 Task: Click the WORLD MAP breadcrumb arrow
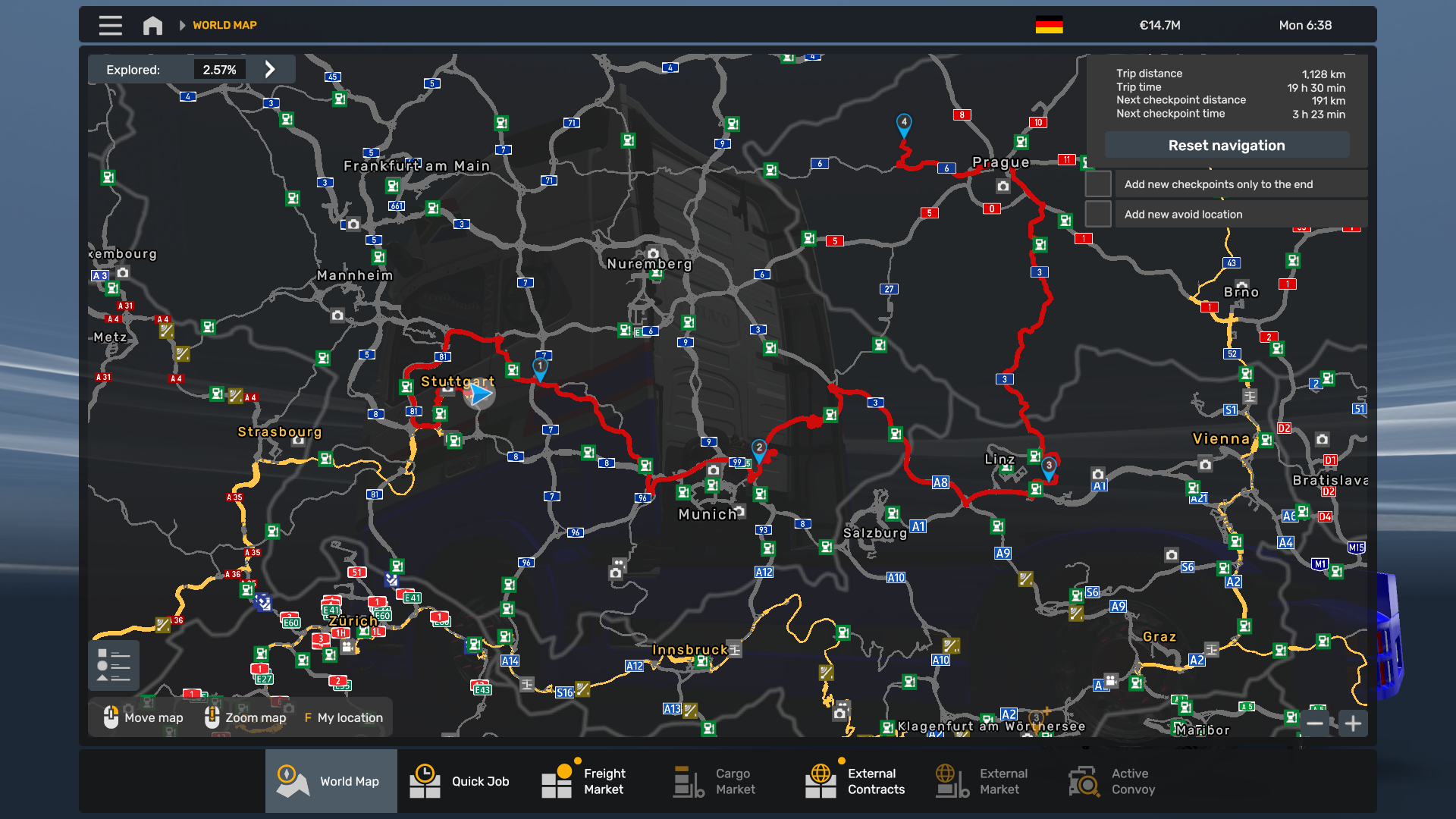point(182,25)
